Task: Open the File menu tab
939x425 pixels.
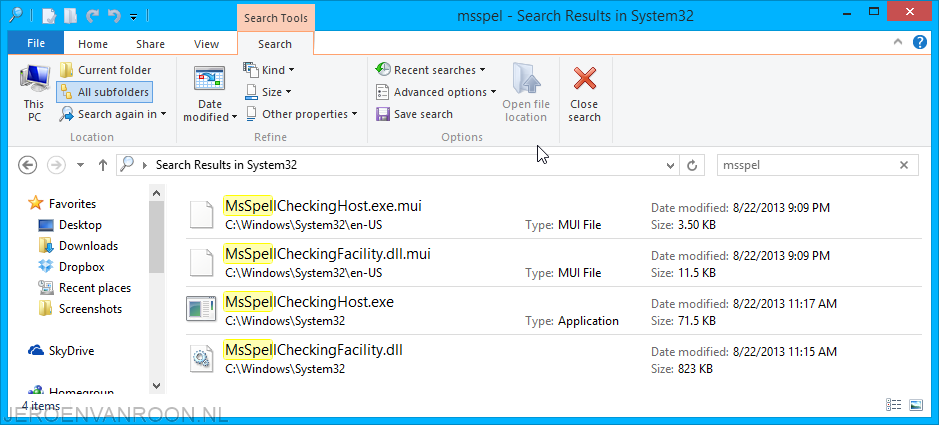Action: [36, 44]
